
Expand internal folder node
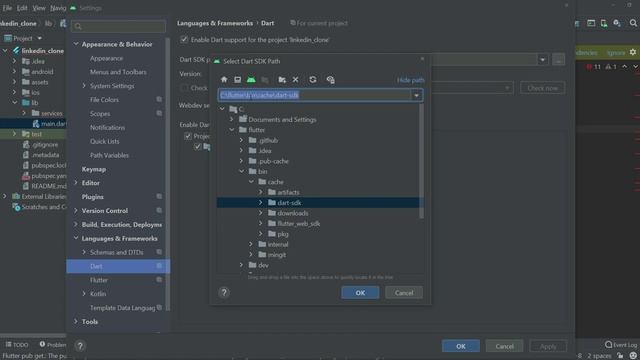pos(251,244)
